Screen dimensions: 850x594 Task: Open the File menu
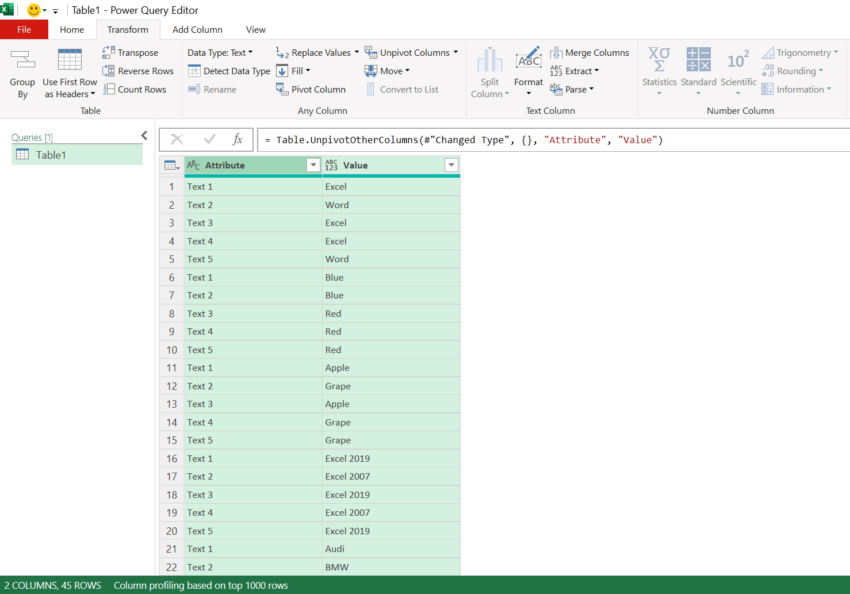coord(23,29)
